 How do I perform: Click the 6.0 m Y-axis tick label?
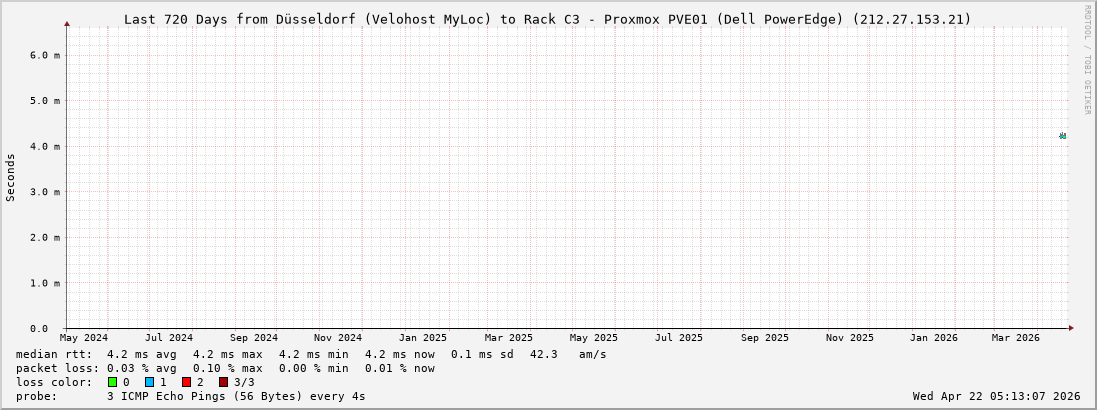click(44, 55)
